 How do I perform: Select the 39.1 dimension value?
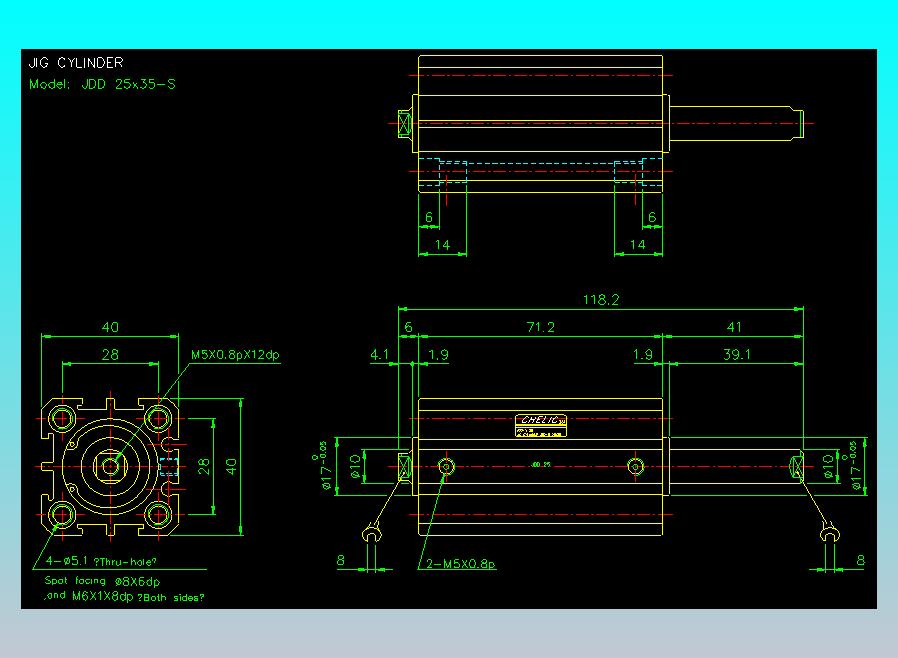pyautogui.click(x=736, y=354)
